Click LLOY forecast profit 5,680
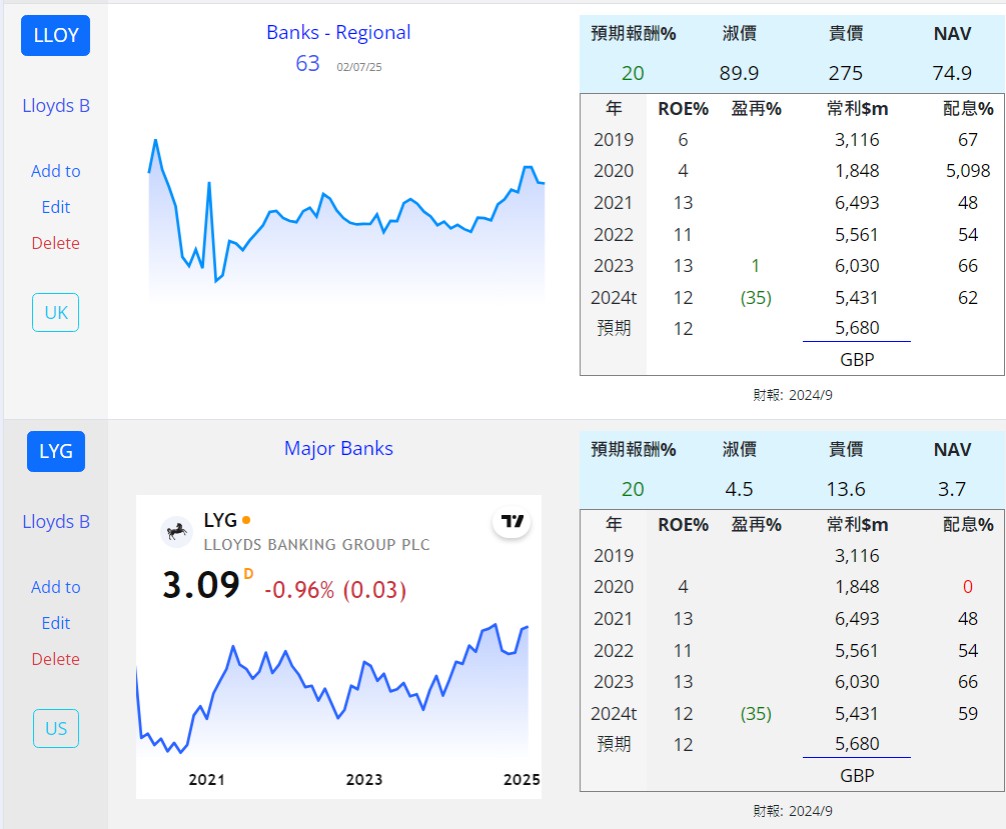This screenshot has width=1006, height=829. [857, 328]
